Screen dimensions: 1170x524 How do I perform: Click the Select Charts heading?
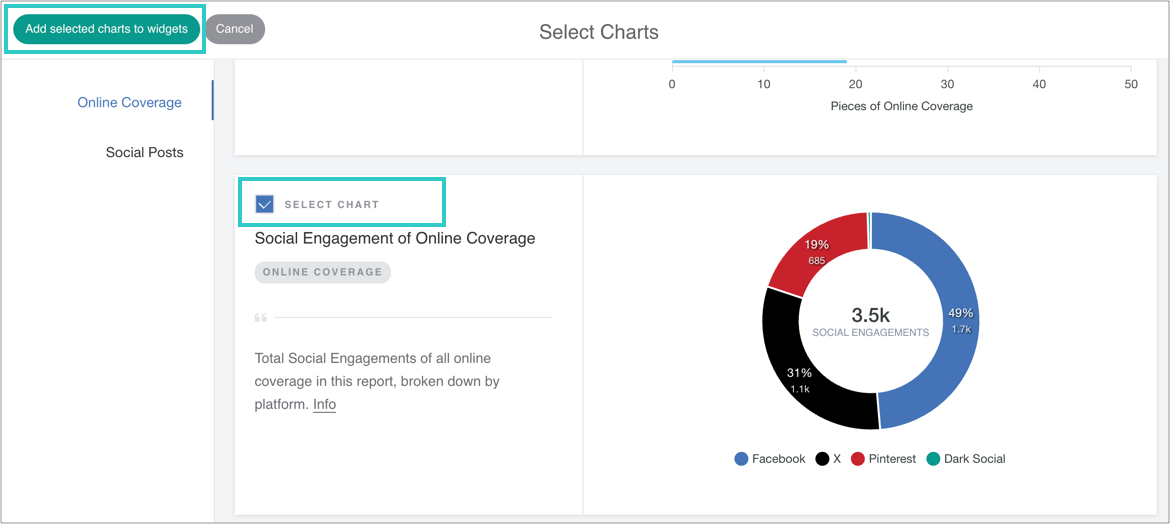tap(598, 32)
